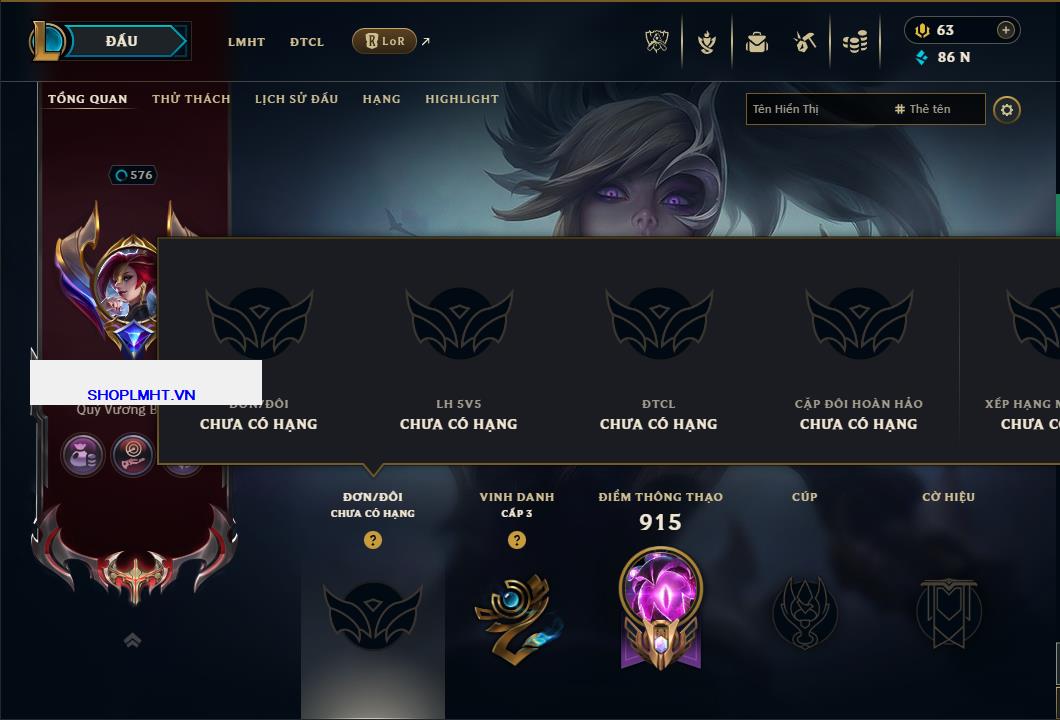Expand the profile banner chevron arrow
The height and width of the screenshot is (720, 1060).
tap(132, 640)
